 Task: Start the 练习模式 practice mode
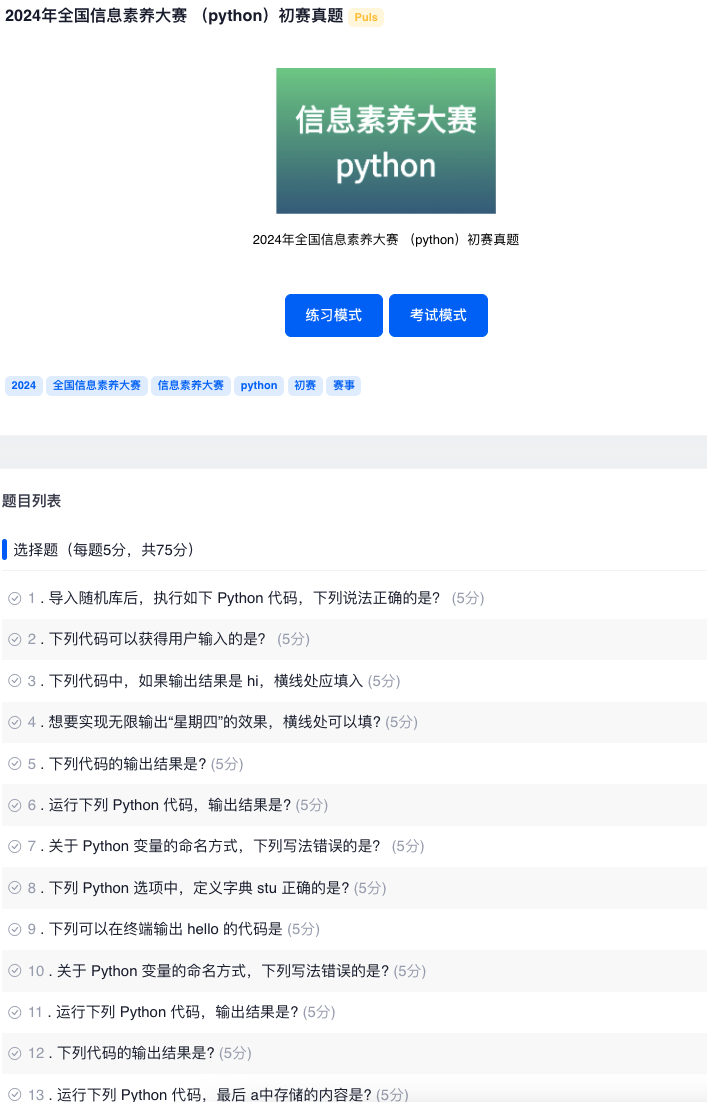(x=334, y=316)
